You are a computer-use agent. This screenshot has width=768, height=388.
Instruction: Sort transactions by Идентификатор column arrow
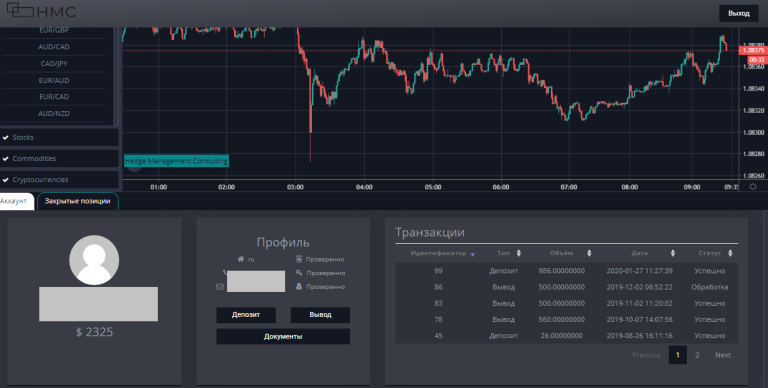(x=473, y=254)
